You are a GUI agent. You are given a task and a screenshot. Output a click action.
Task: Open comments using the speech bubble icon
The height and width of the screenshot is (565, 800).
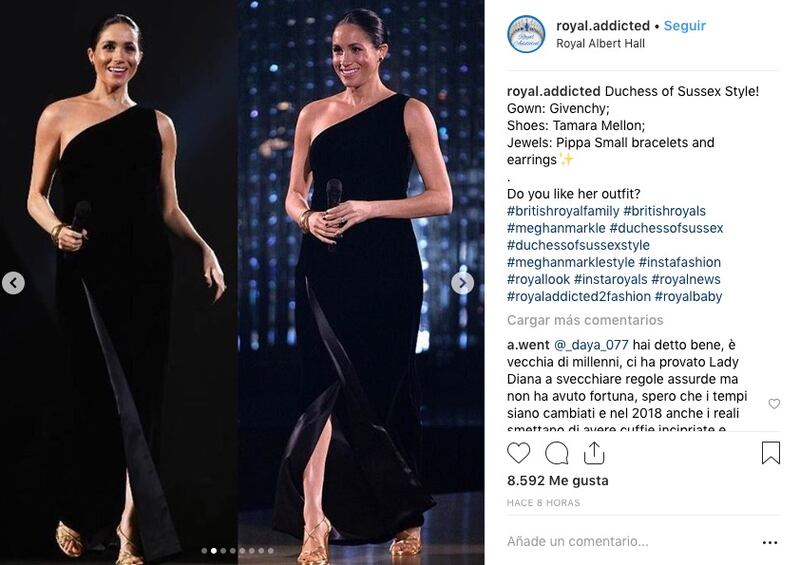[x=556, y=453]
